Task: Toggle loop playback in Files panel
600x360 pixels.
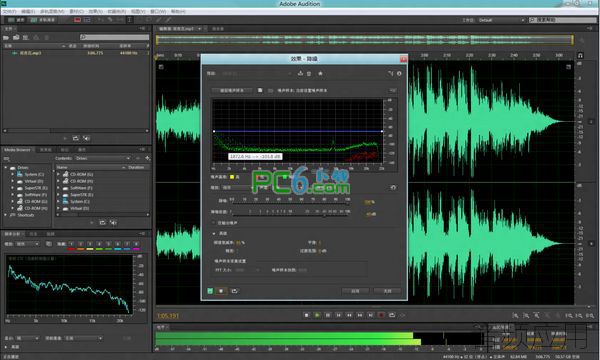Action: tap(75, 138)
